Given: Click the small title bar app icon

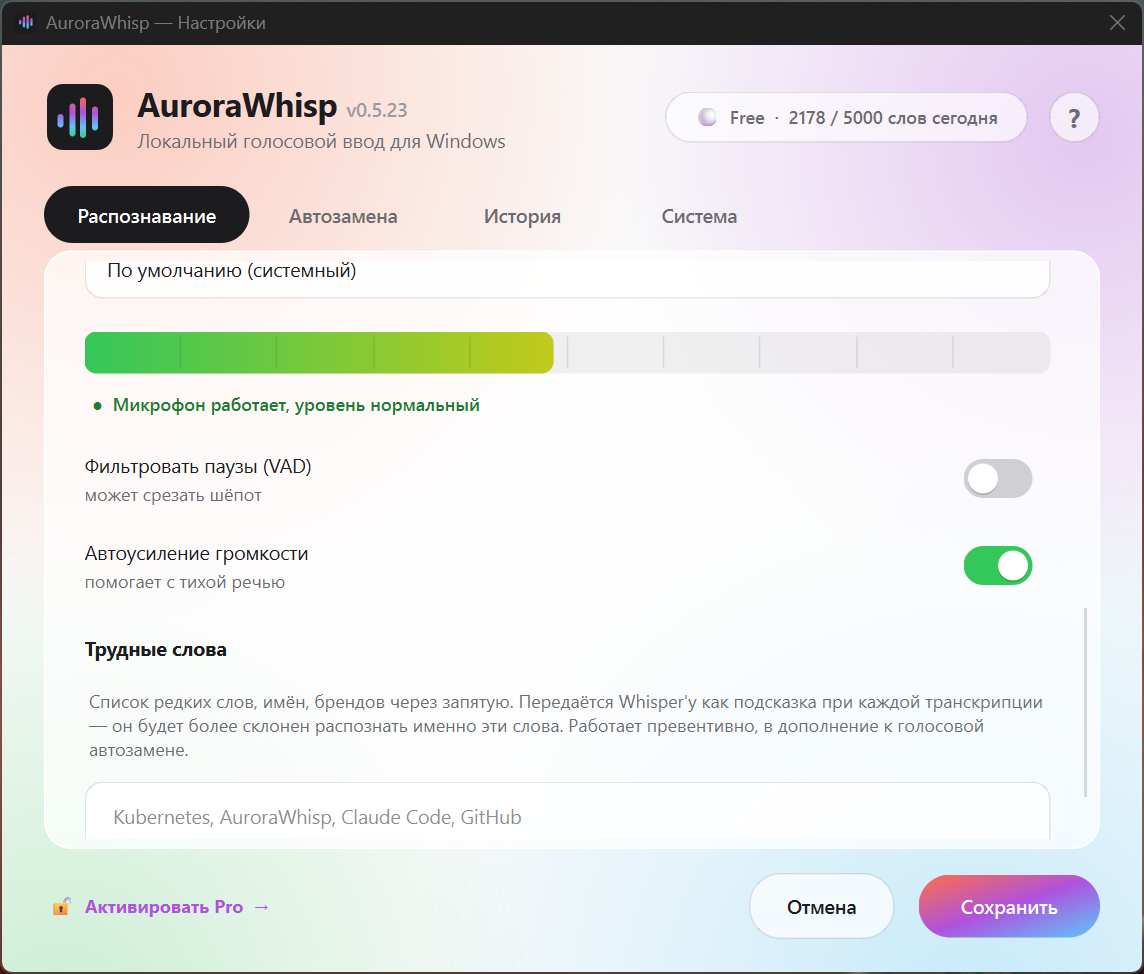Looking at the screenshot, I should [26, 23].
